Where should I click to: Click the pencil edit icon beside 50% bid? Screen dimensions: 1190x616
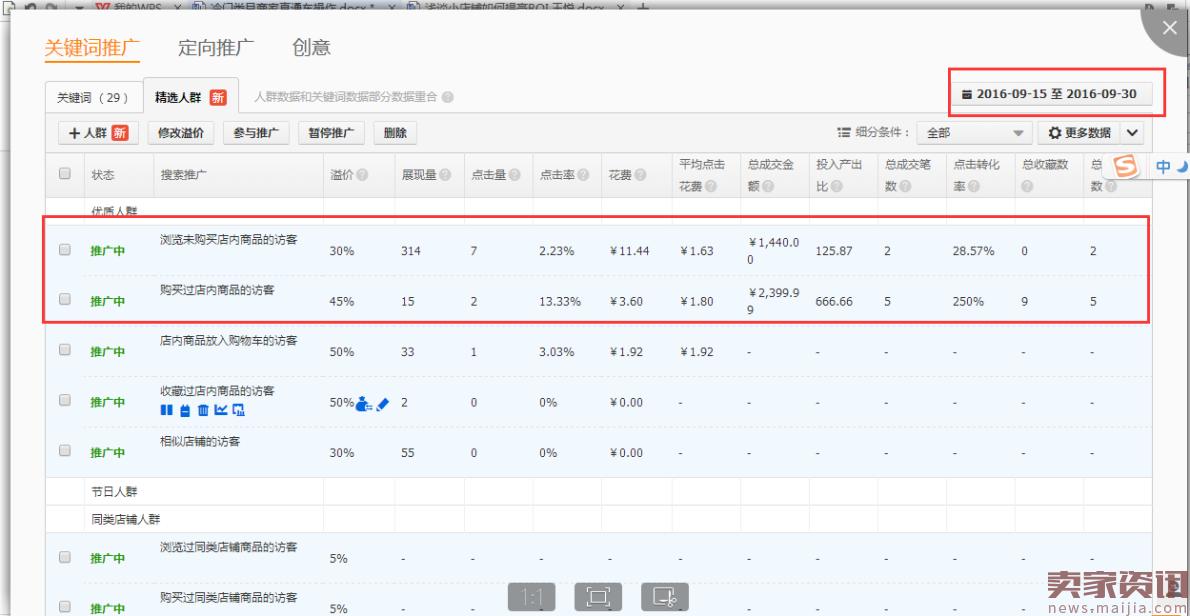pos(383,403)
